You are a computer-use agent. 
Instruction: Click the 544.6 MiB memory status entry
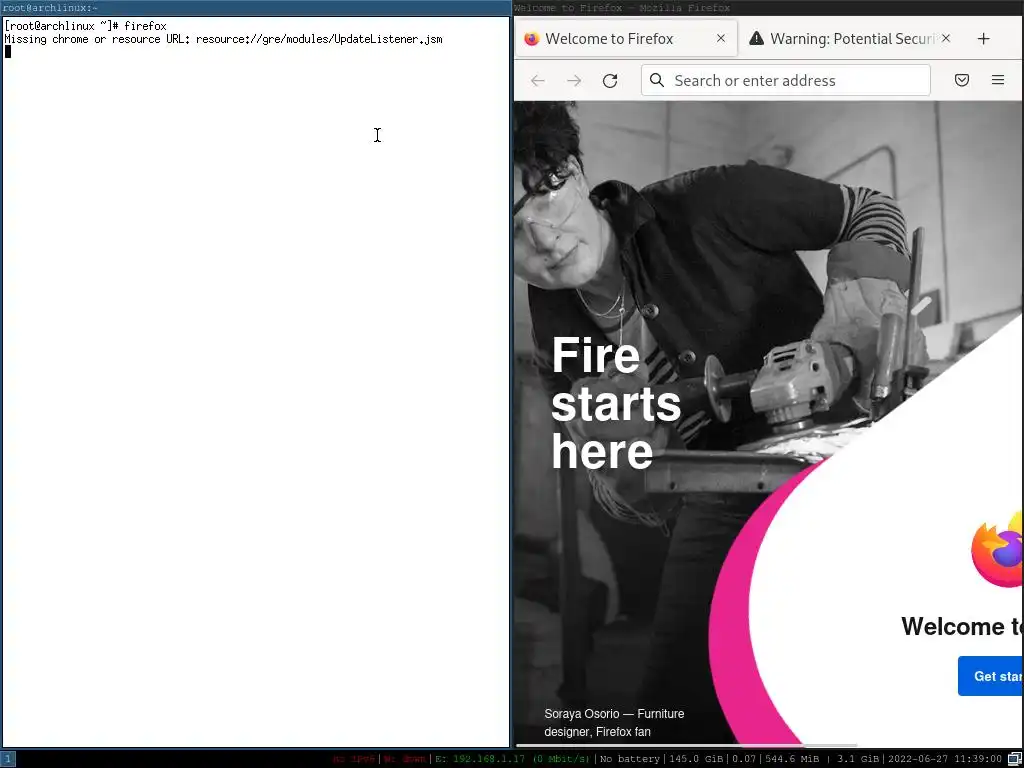793,759
